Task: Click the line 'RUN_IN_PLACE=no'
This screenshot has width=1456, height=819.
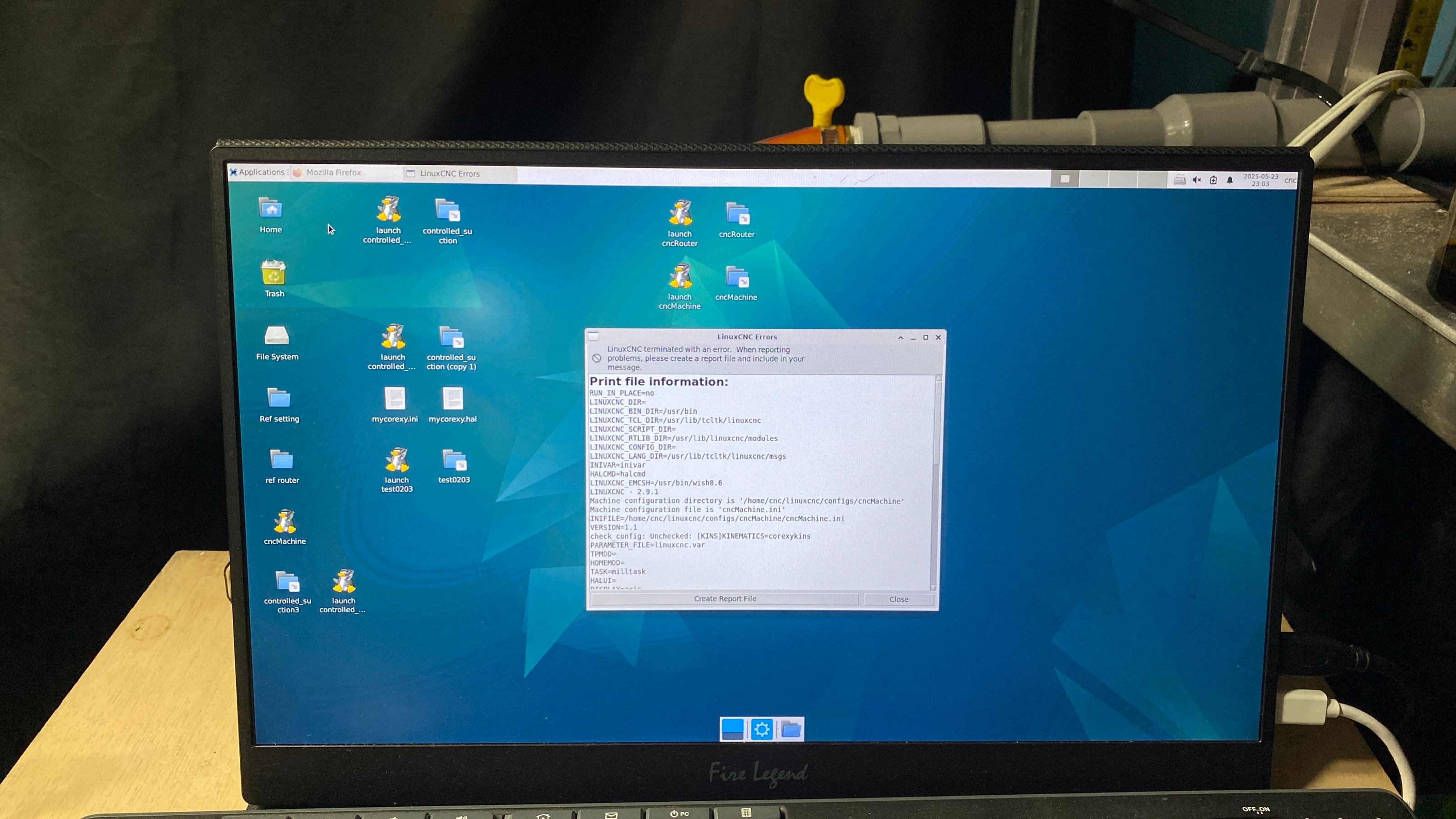Action: [x=622, y=393]
